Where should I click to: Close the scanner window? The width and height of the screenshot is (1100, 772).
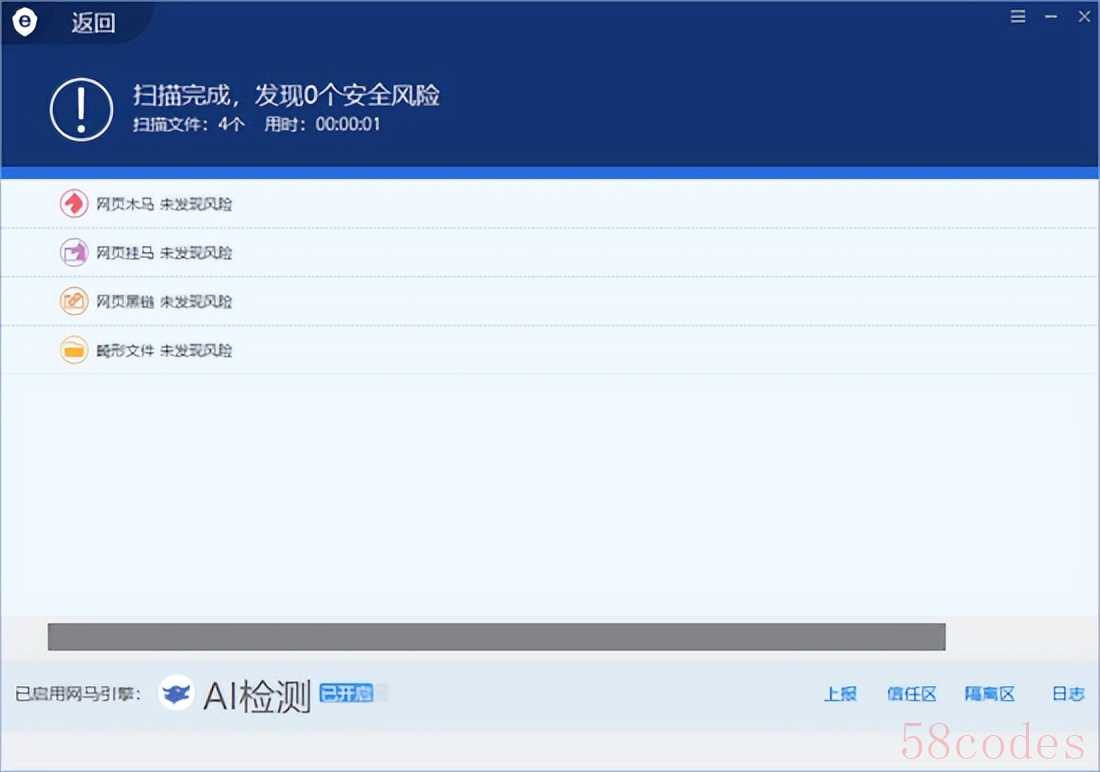(x=1084, y=16)
